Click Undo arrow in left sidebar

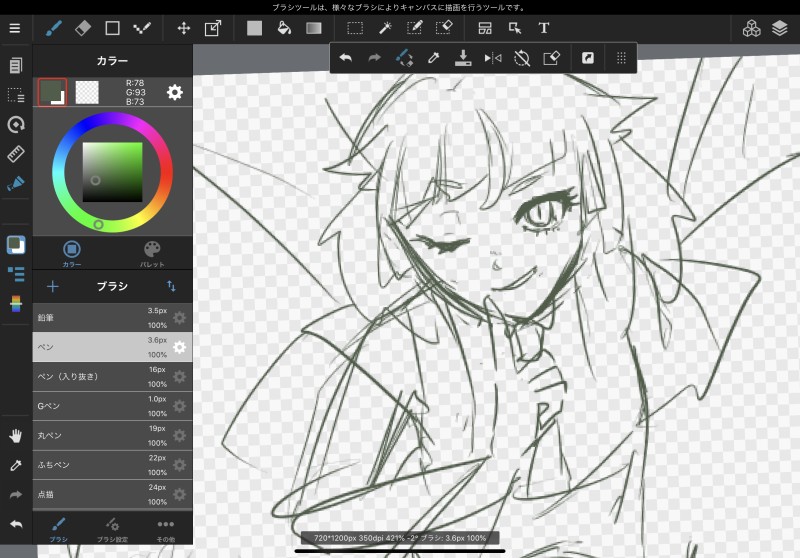pos(16,524)
